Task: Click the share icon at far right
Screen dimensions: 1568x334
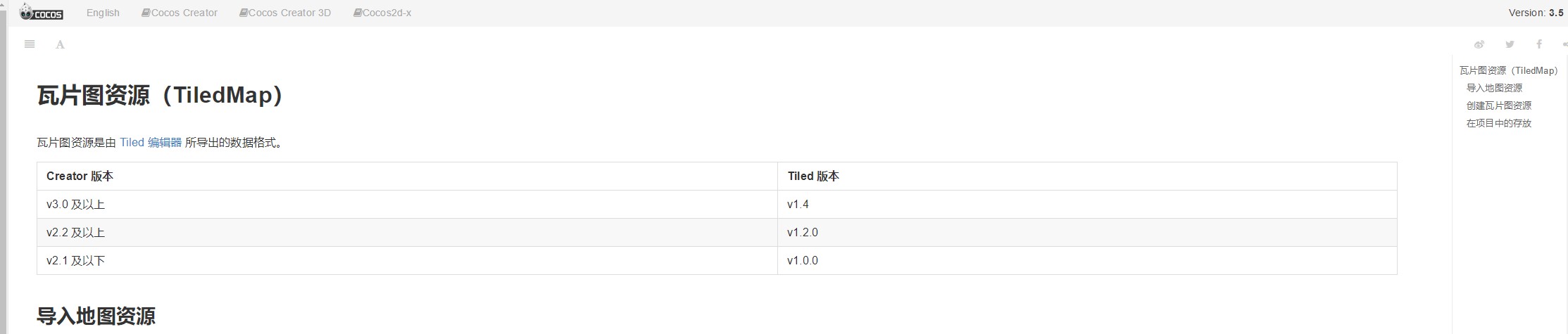Action: (x=1564, y=44)
